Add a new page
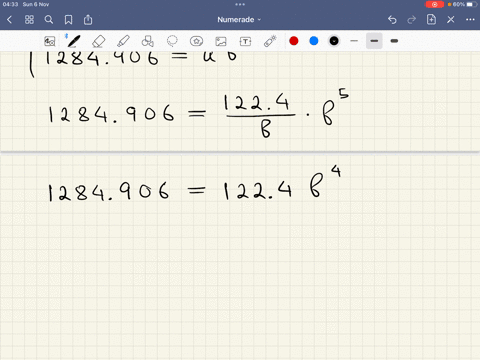 (431, 20)
